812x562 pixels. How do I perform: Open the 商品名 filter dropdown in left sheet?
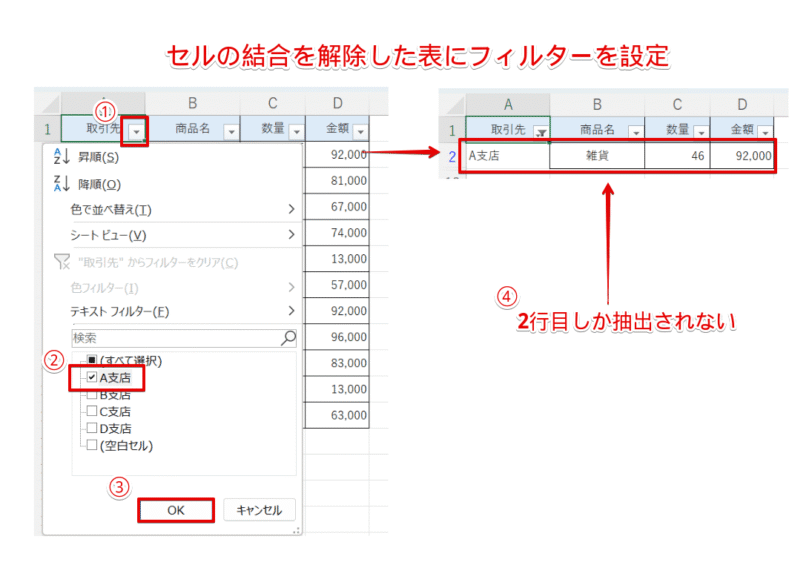(x=231, y=132)
